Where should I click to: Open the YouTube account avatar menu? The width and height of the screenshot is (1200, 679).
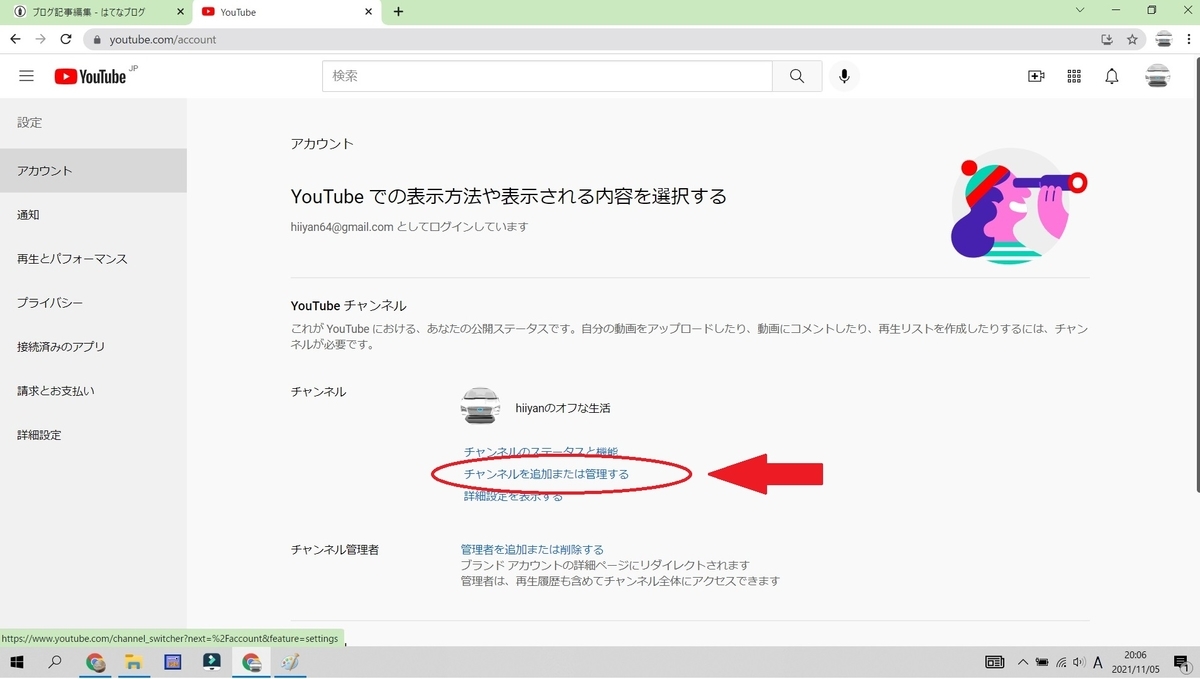[1157, 76]
